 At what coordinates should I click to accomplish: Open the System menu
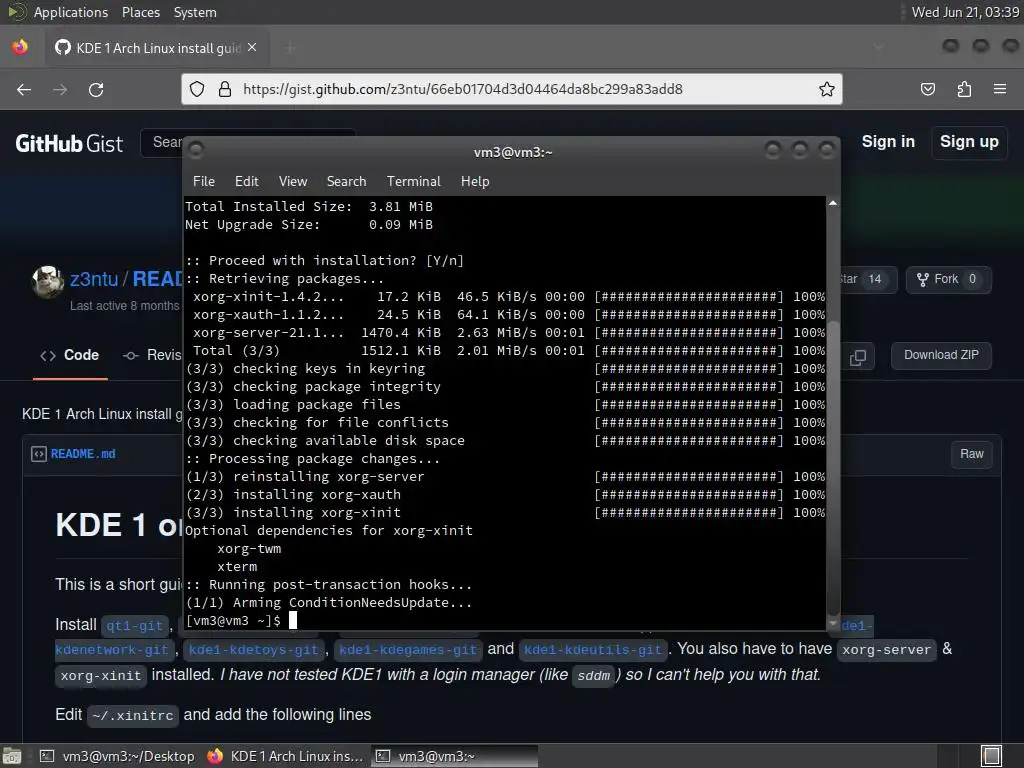[x=195, y=12]
